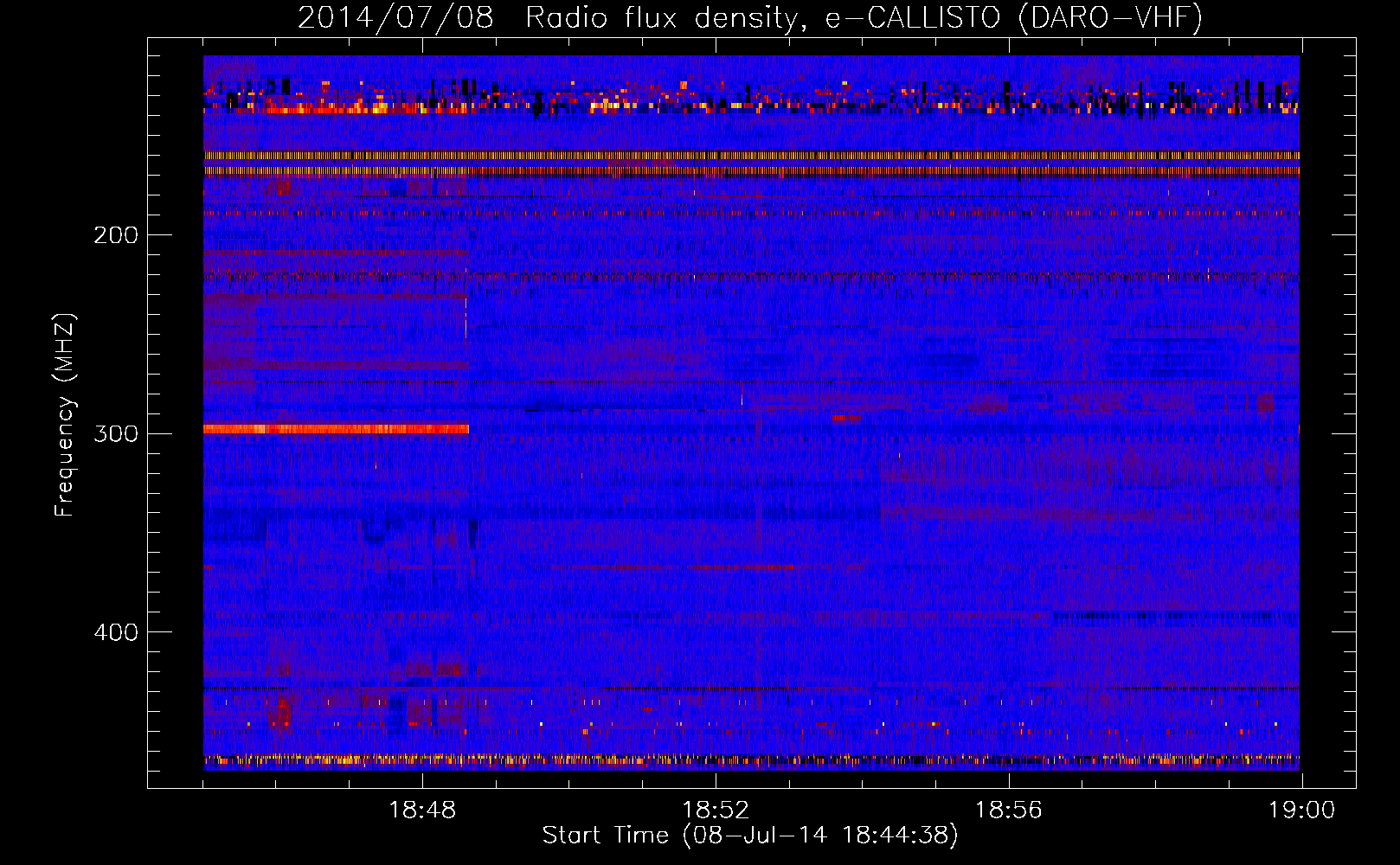Click the 18:56 time tick label
The image size is (1400, 865).
pos(1009,811)
